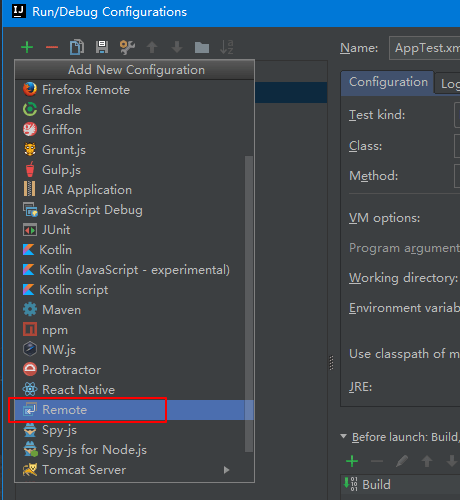
Task: Choose Griffon configuration type
Action: click(x=134, y=130)
